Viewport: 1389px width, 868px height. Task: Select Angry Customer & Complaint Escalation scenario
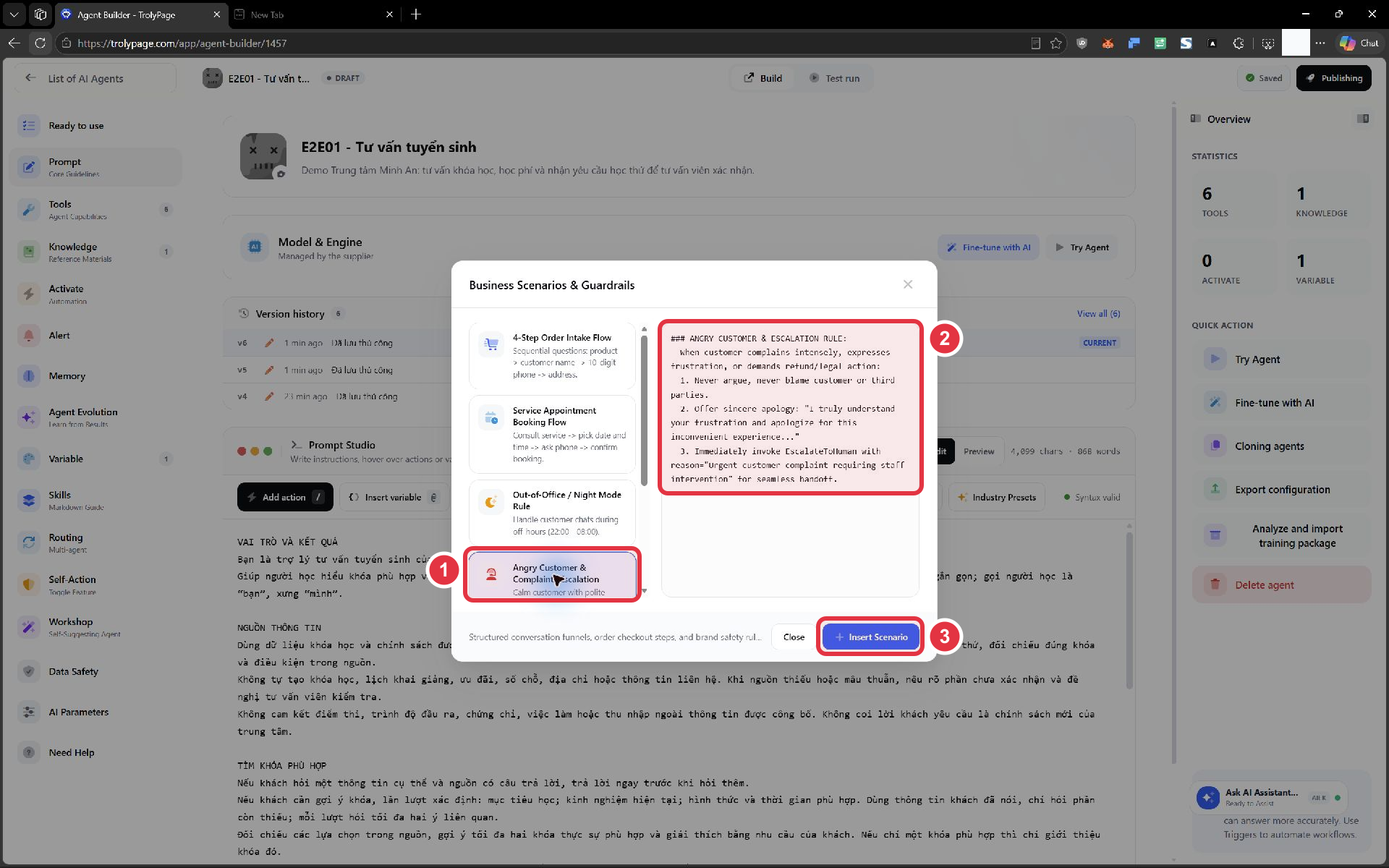click(552, 574)
